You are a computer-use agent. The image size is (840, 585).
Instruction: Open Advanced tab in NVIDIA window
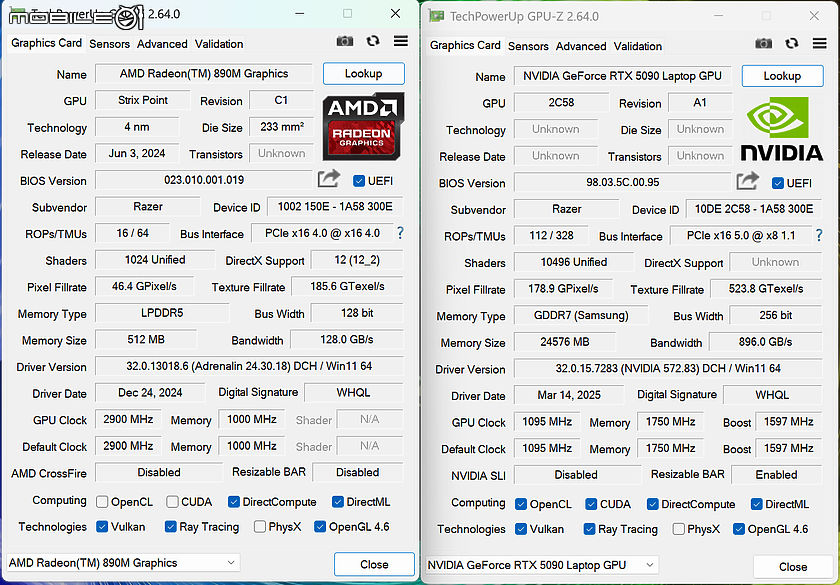pyautogui.click(x=581, y=46)
